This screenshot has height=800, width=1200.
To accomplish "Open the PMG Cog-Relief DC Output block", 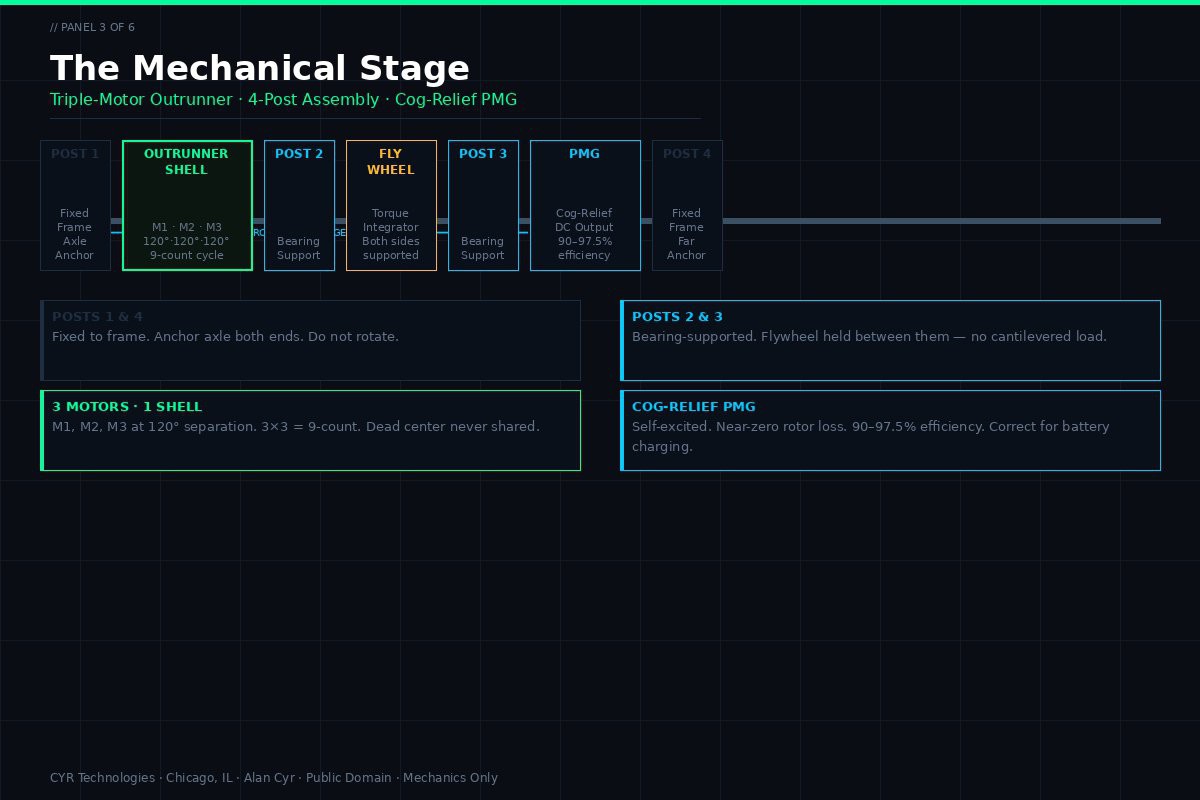I will click(x=585, y=205).
